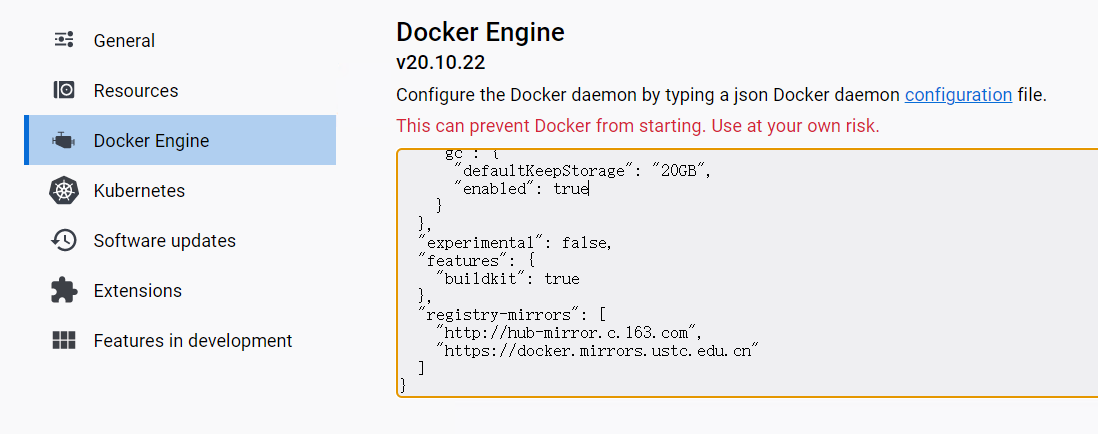Click the Extensions puzzle piece icon

(64, 290)
